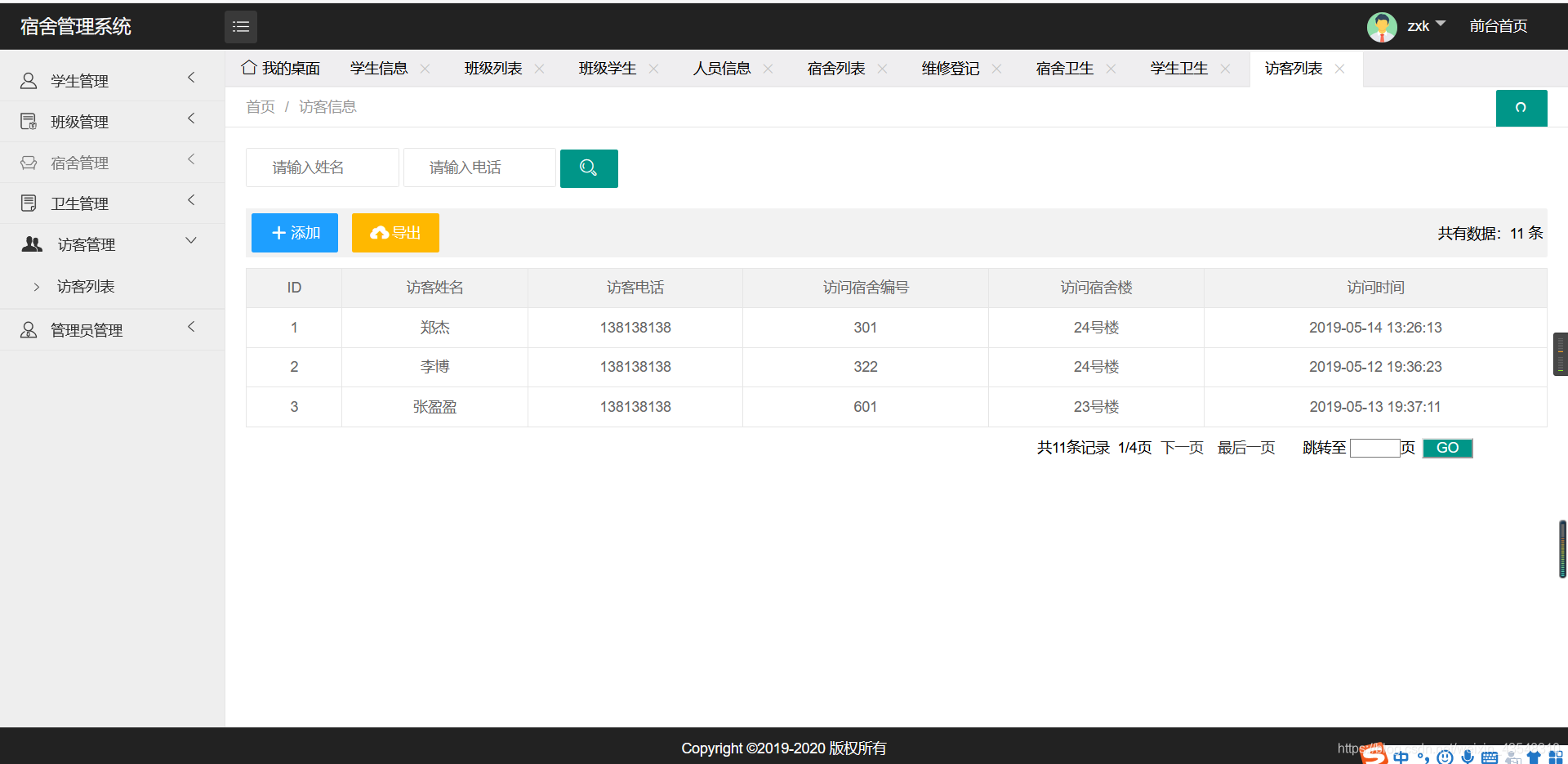The width and height of the screenshot is (1568, 764).
Task: Close the 学生卫生 tab
Action: point(1226,69)
